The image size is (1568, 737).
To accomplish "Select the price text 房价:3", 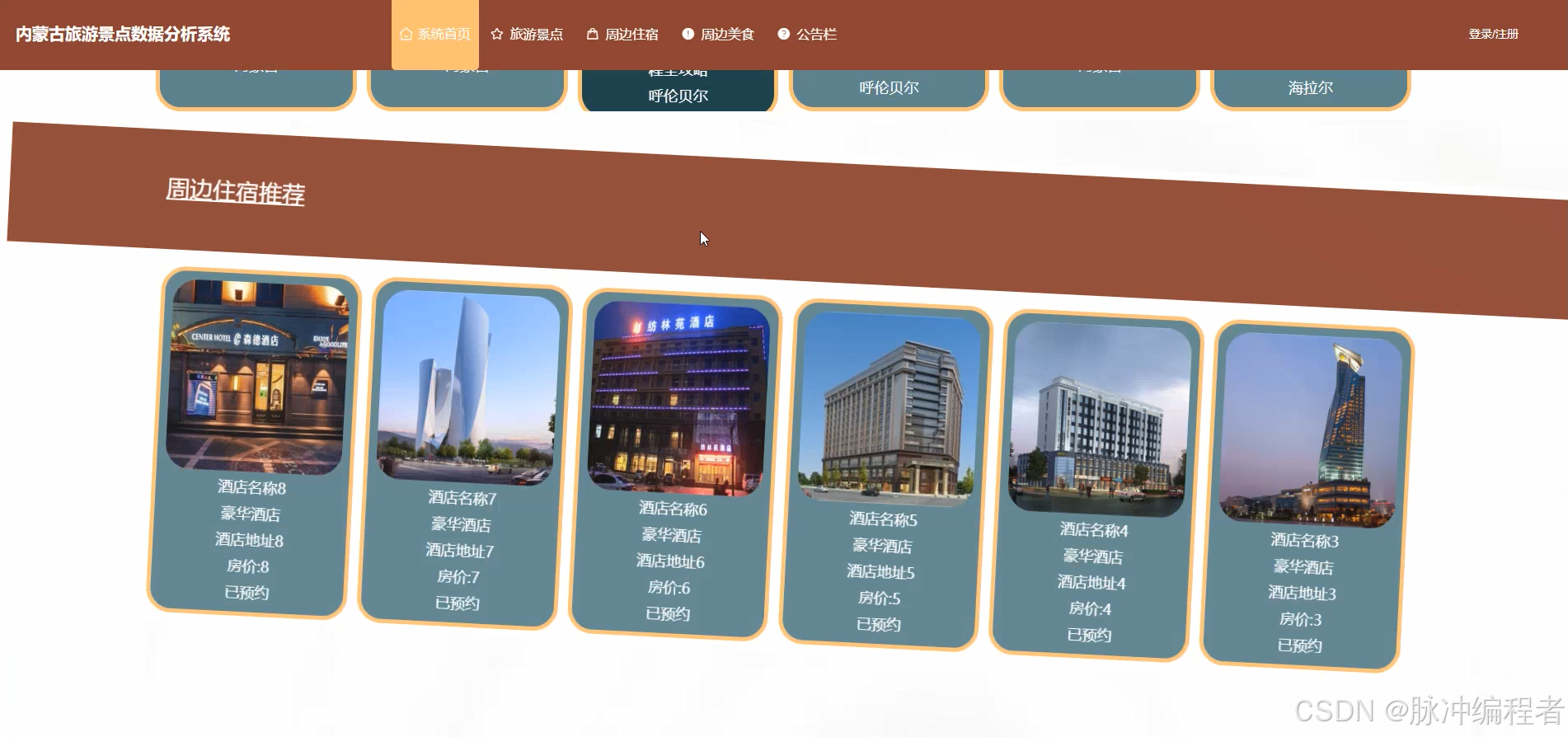I will coord(1300,619).
